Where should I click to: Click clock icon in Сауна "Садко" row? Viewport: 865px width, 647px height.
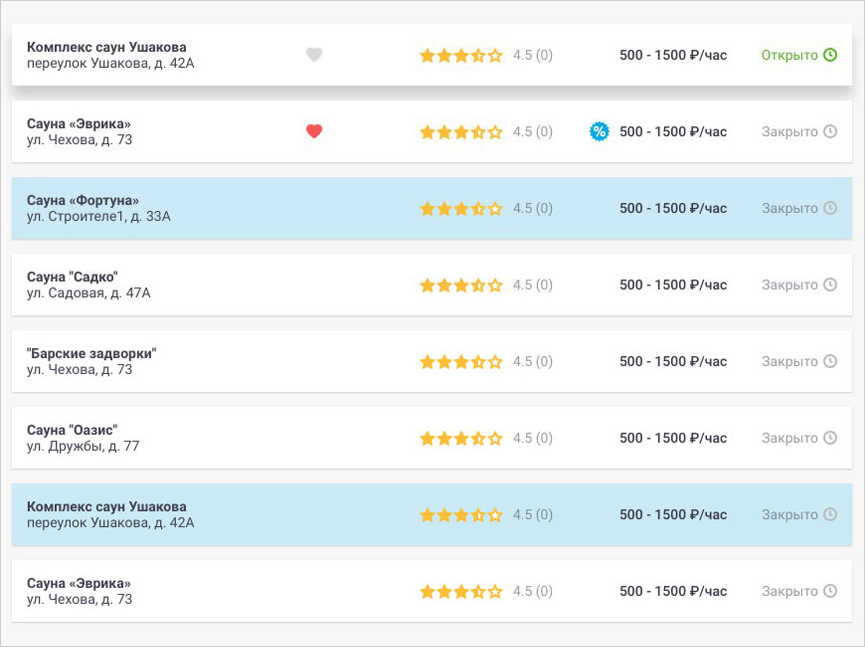click(x=830, y=285)
